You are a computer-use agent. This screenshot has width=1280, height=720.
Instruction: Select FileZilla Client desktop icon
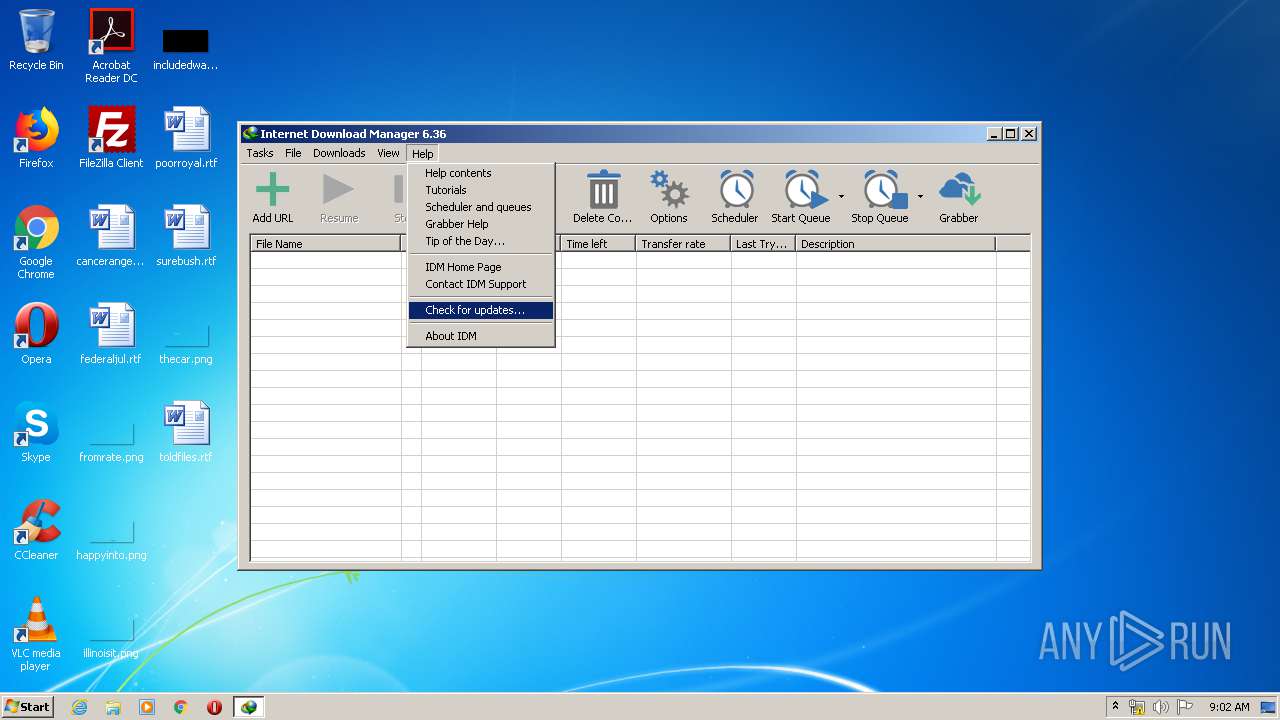111,138
